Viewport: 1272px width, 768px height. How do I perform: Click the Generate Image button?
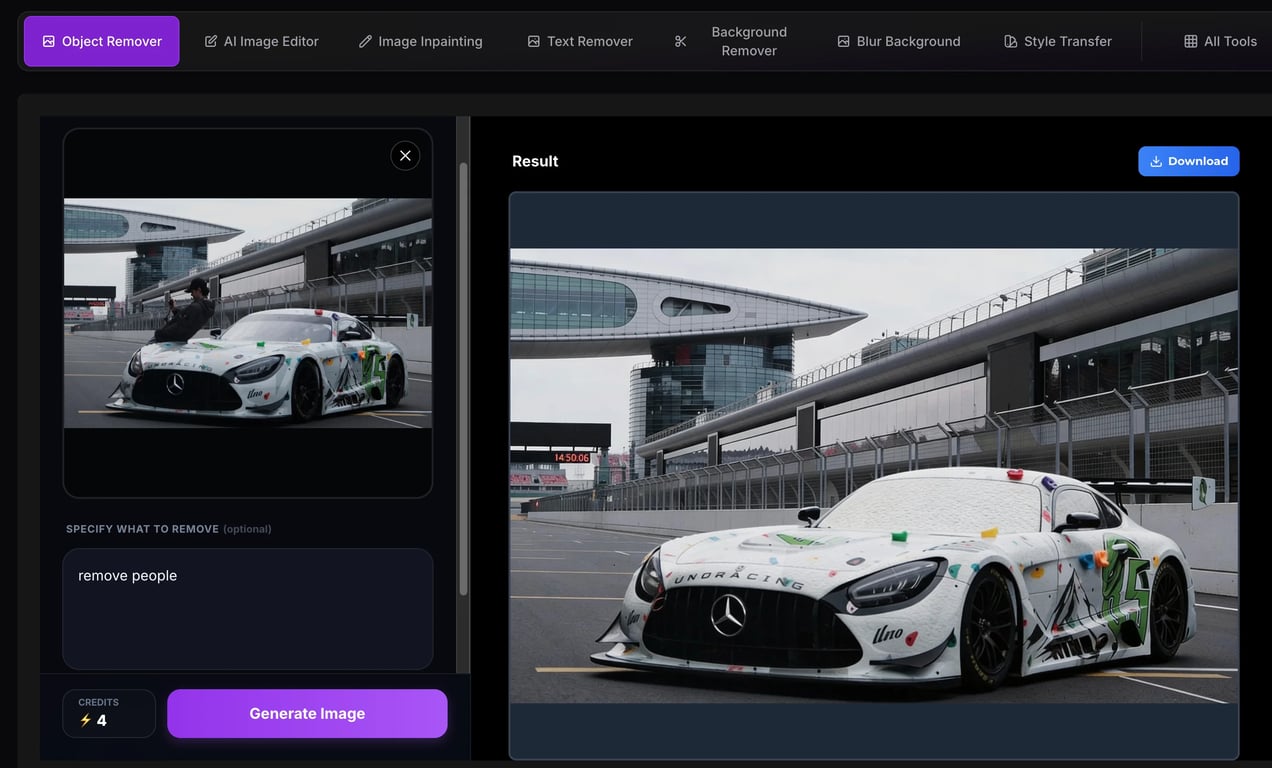coord(306,713)
